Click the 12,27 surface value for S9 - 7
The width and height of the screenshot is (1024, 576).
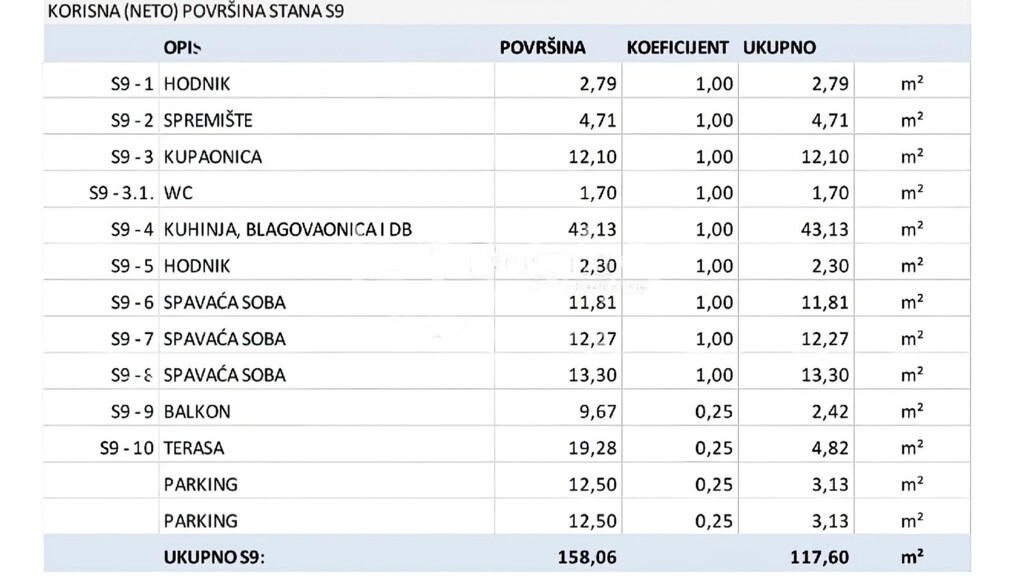(592, 339)
